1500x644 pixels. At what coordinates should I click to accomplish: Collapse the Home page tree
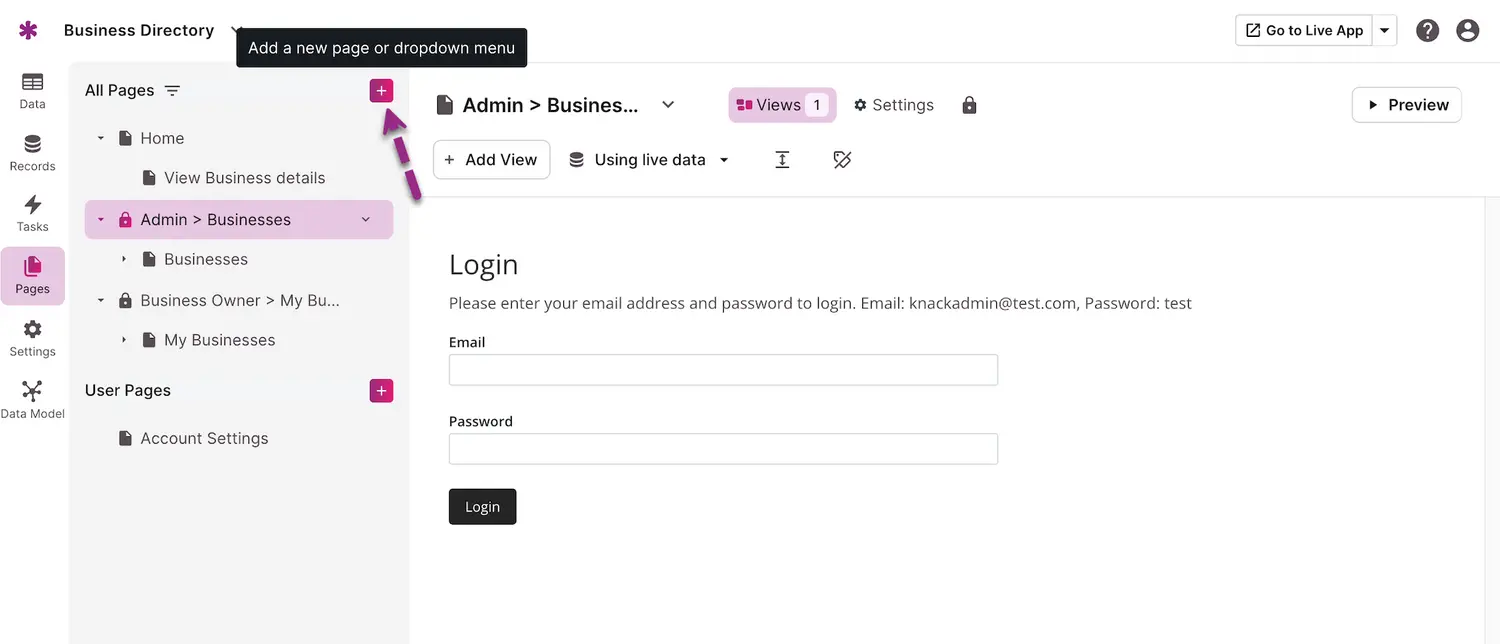(101, 139)
